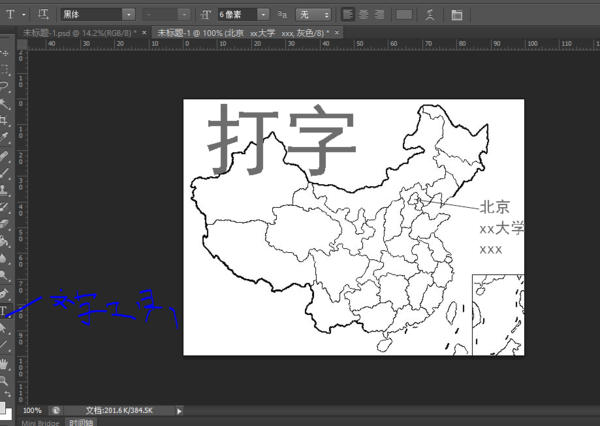This screenshot has height=426, width=600.
Task: Select the Blur tool
Action: [x=5, y=258]
